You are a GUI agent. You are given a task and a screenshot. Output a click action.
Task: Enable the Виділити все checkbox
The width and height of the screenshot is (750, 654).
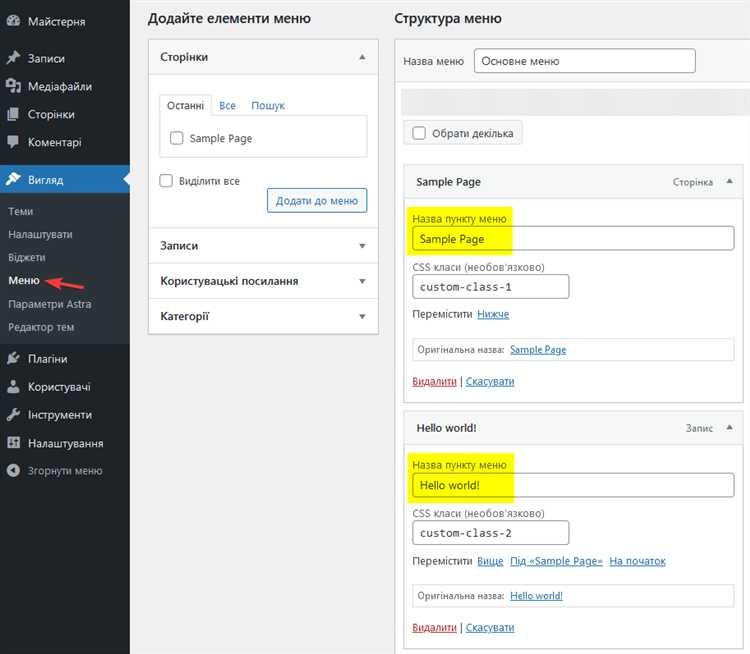click(x=167, y=181)
